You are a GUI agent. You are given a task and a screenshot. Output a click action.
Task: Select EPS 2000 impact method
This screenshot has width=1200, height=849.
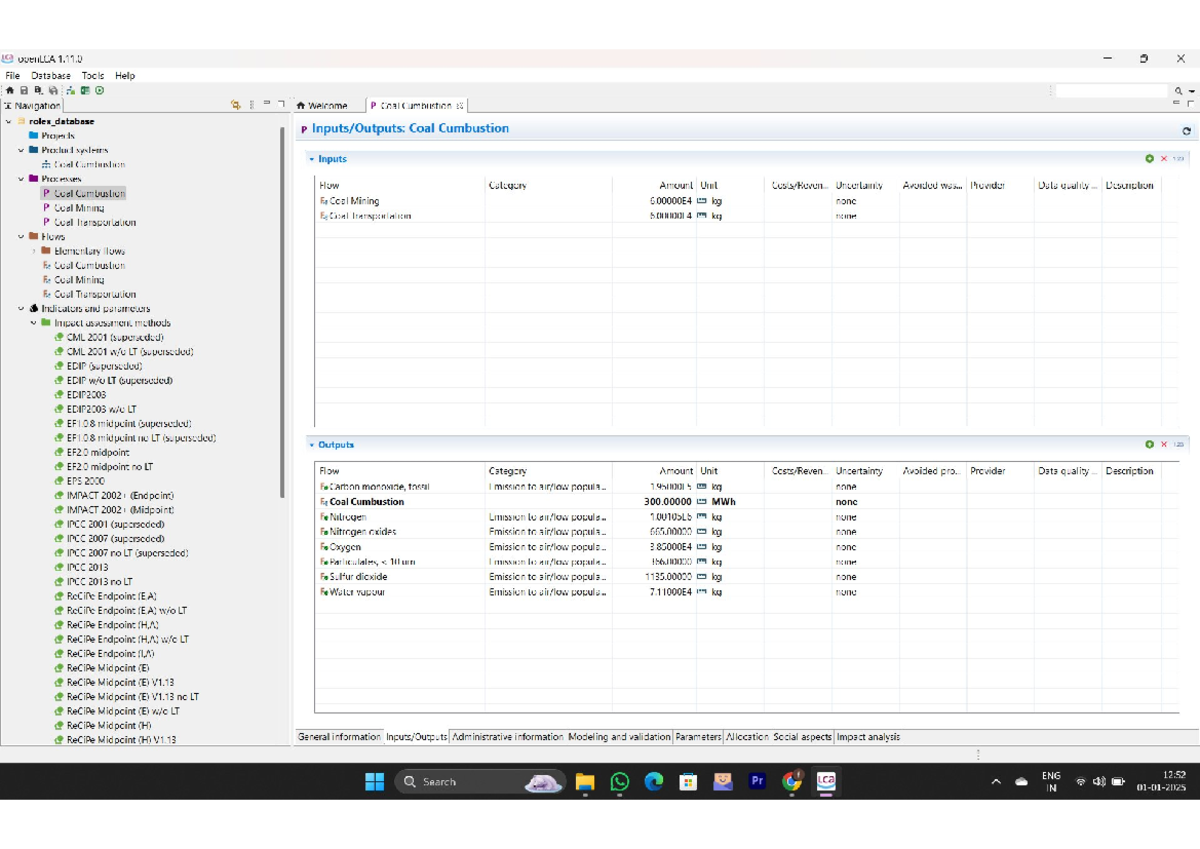pos(85,481)
